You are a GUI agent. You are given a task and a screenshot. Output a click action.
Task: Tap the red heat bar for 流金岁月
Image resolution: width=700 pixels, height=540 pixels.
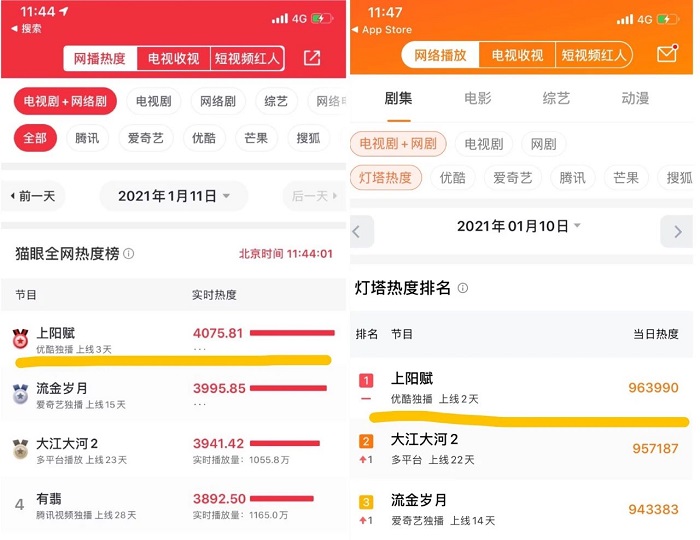tap(288, 388)
